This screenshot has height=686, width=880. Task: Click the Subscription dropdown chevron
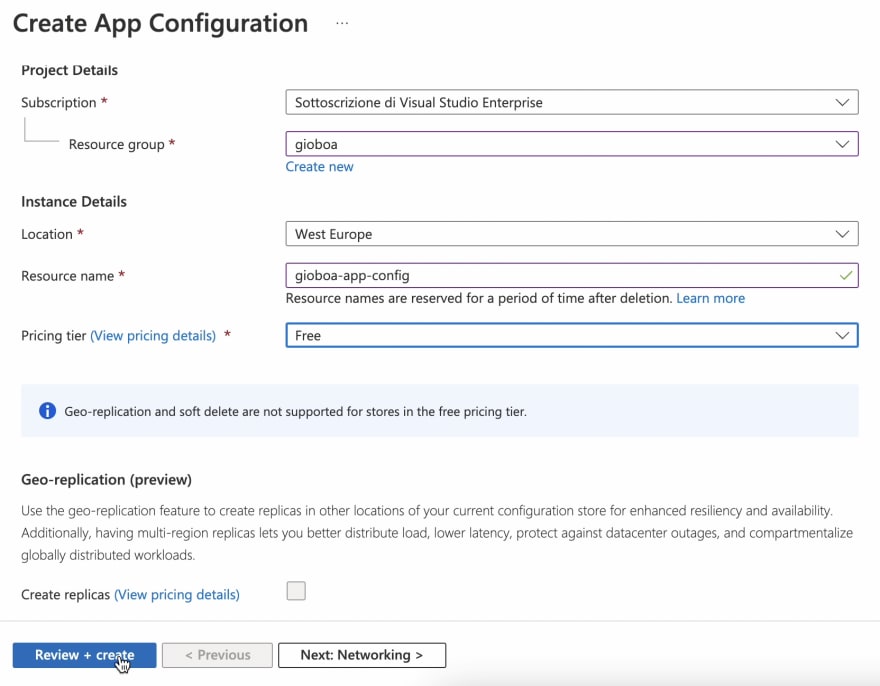pos(842,102)
